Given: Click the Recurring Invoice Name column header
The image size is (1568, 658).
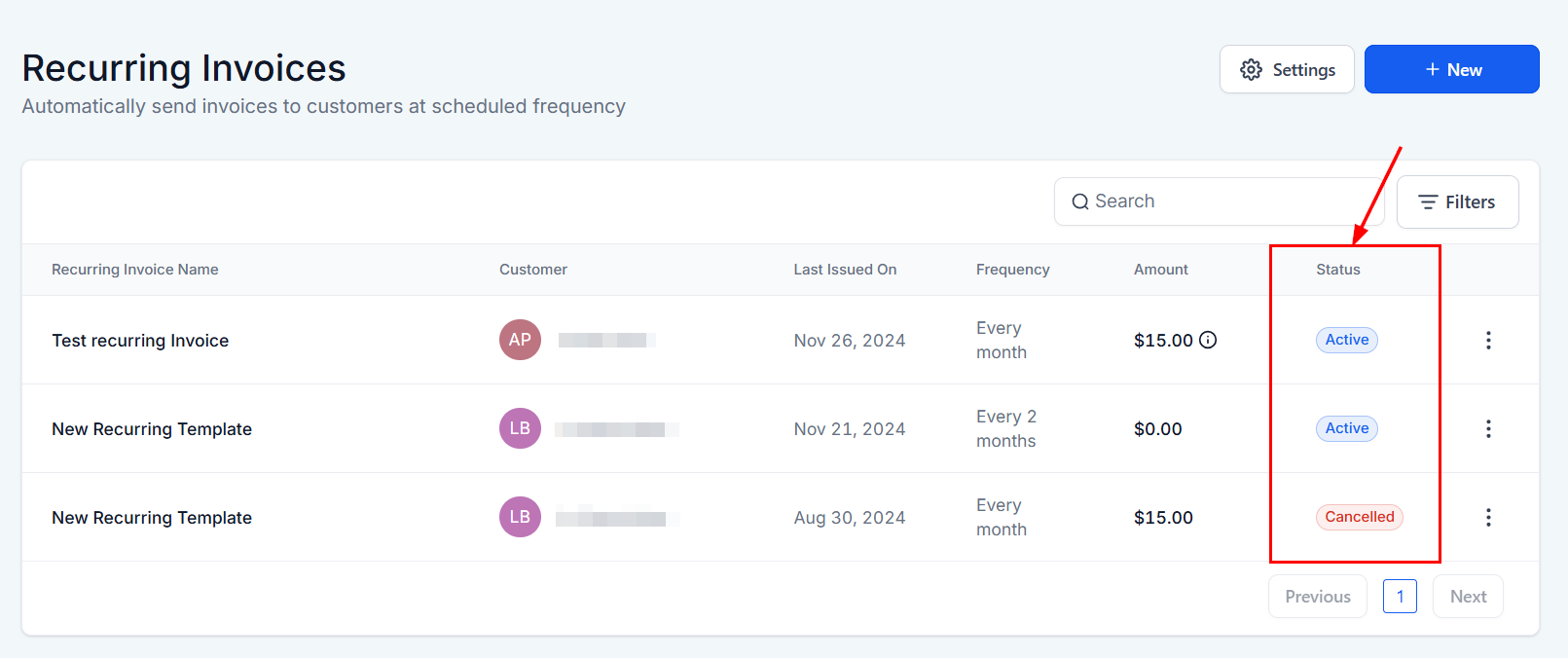Looking at the screenshot, I should tap(135, 270).
